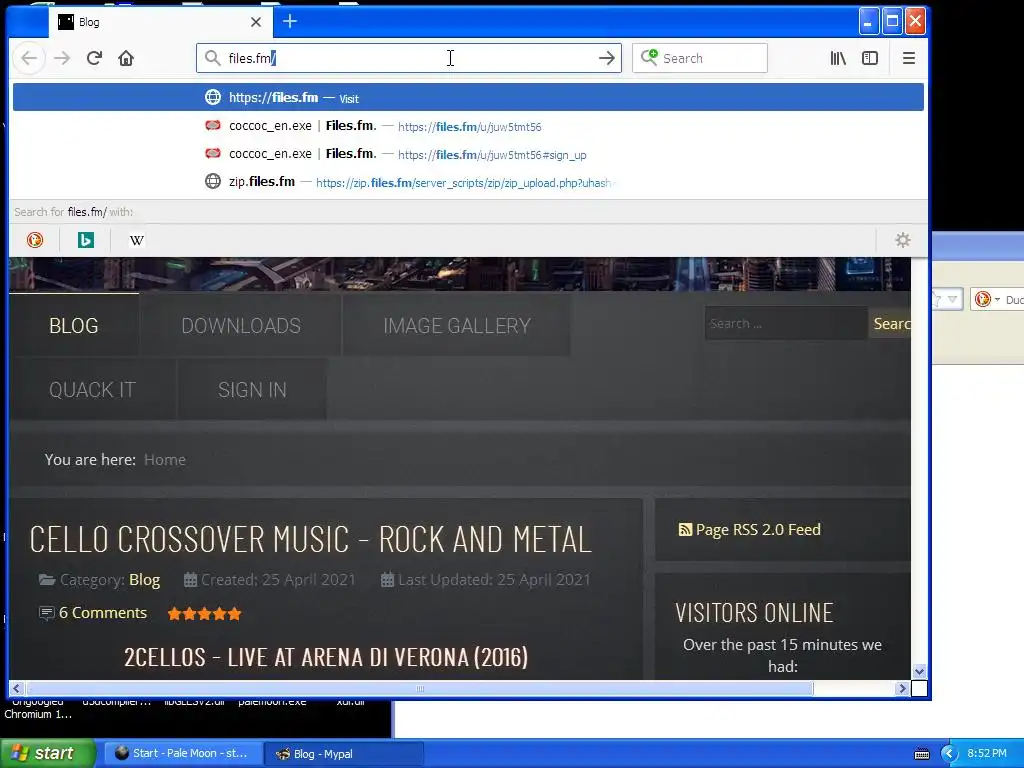Open a new tab with plus button
Screen dimensions: 1024x768
click(x=290, y=22)
